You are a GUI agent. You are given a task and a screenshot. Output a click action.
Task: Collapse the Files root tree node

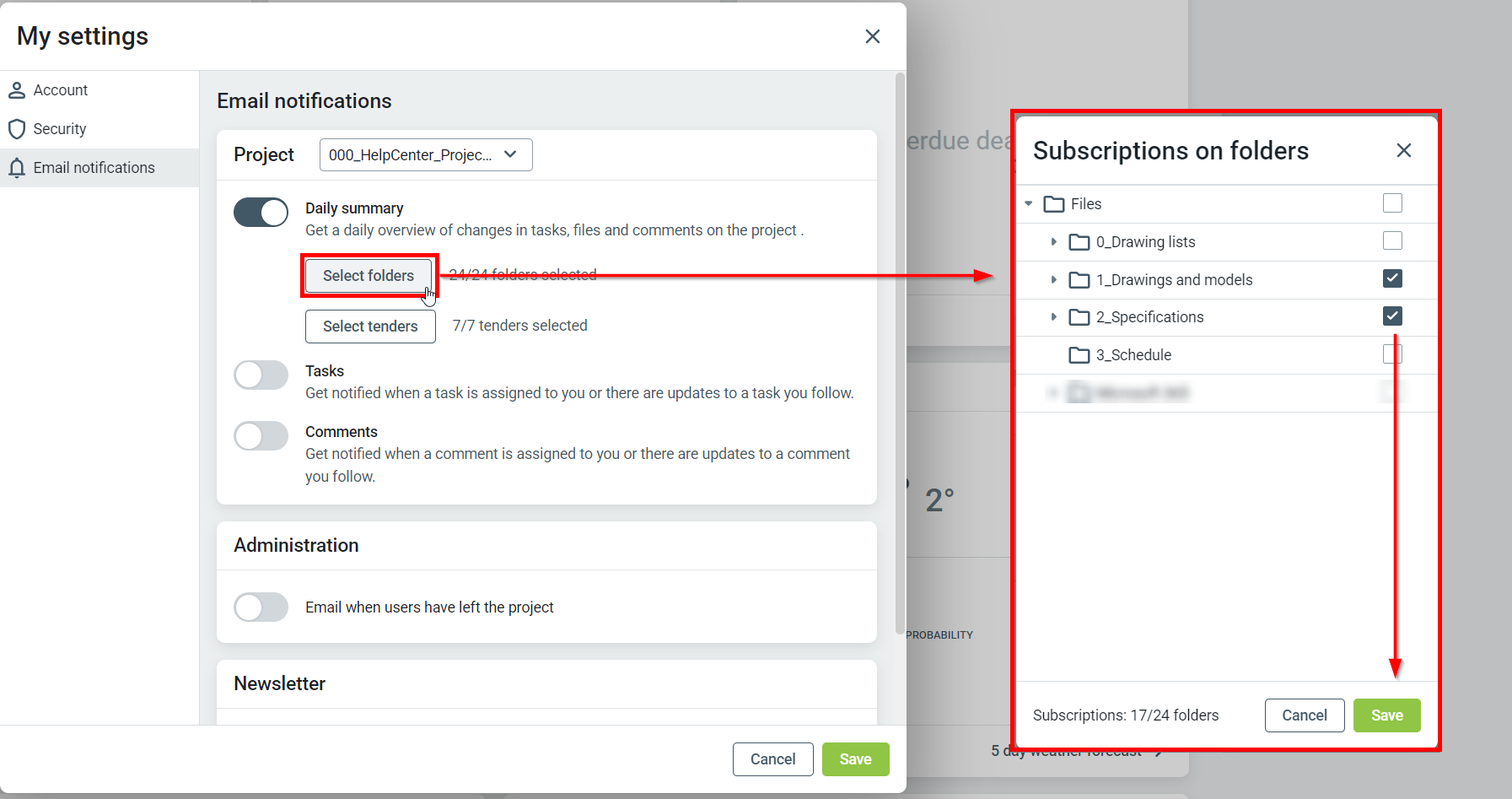click(1029, 204)
